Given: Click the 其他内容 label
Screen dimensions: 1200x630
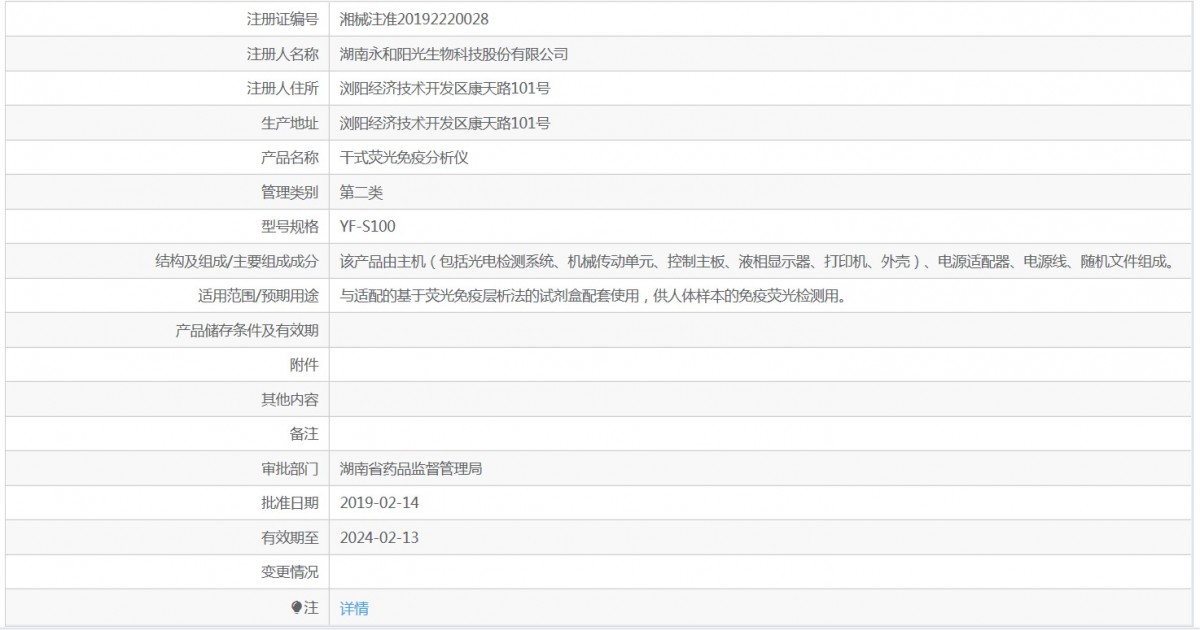Looking at the screenshot, I should (x=289, y=399).
